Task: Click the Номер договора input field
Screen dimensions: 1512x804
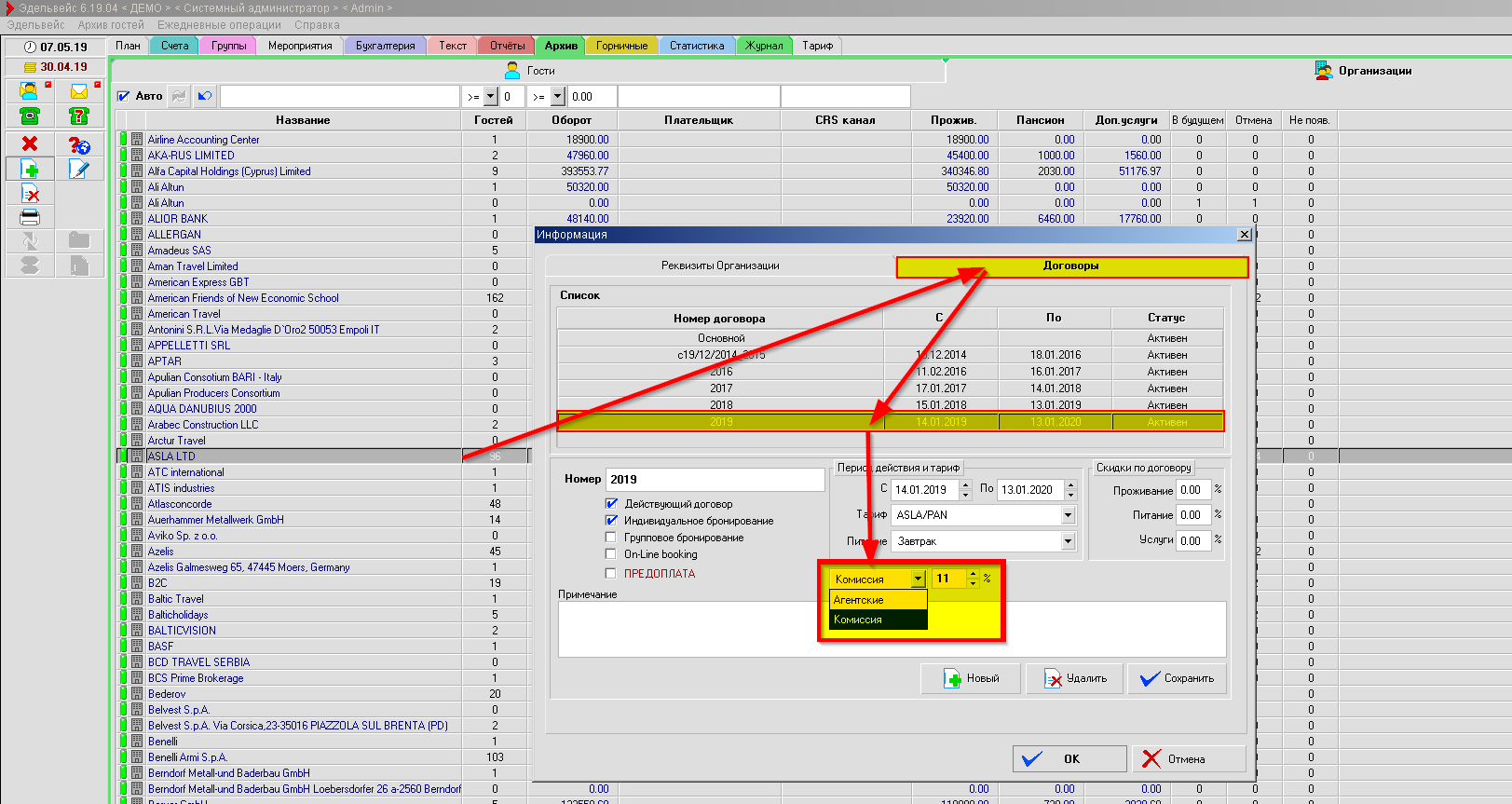Action: click(x=715, y=480)
